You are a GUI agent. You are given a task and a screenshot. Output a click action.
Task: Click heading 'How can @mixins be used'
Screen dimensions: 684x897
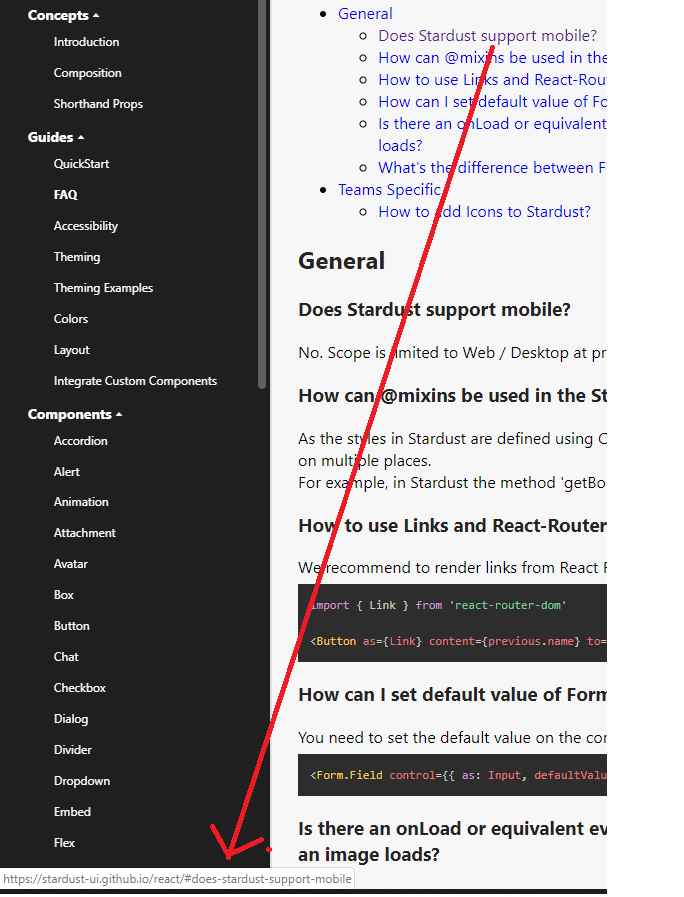coord(452,395)
